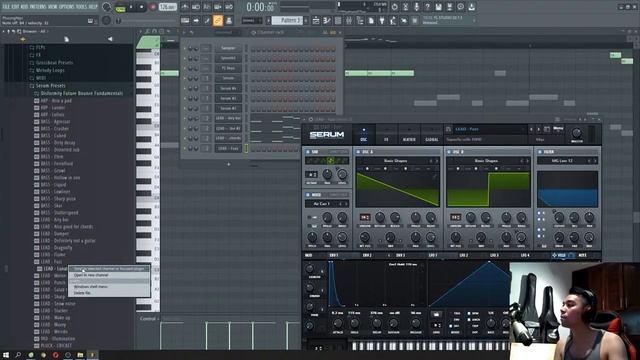Open the PATTERNS menu
Viewport: 640px width, 360px height.
click(38, 7)
